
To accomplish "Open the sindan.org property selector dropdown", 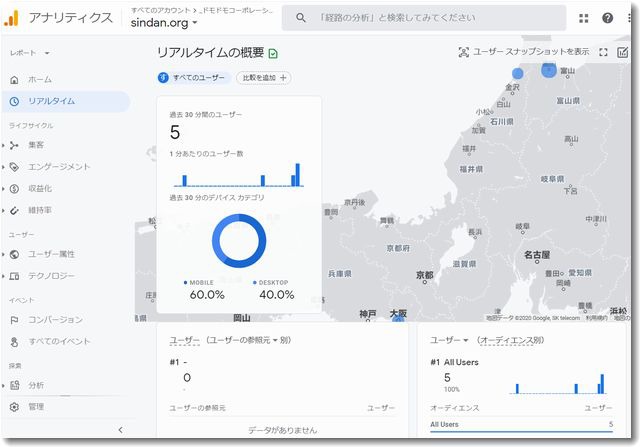I will point(164,22).
